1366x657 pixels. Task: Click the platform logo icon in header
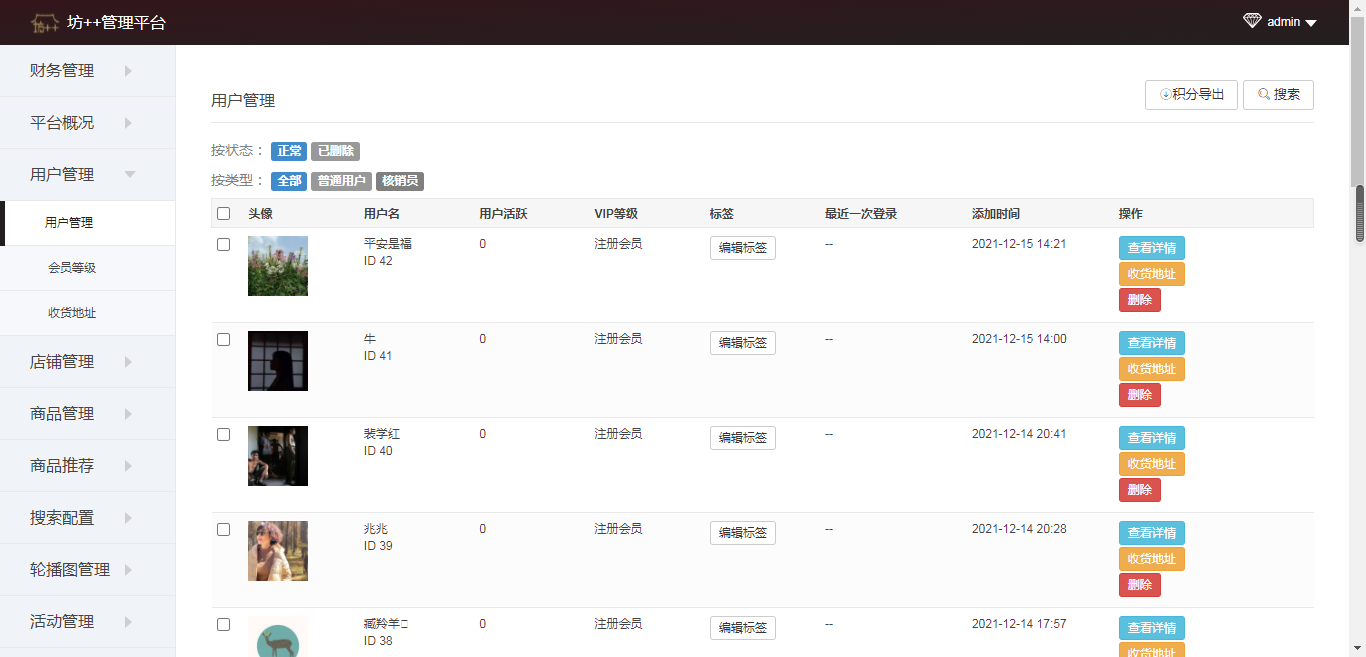click(x=45, y=22)
